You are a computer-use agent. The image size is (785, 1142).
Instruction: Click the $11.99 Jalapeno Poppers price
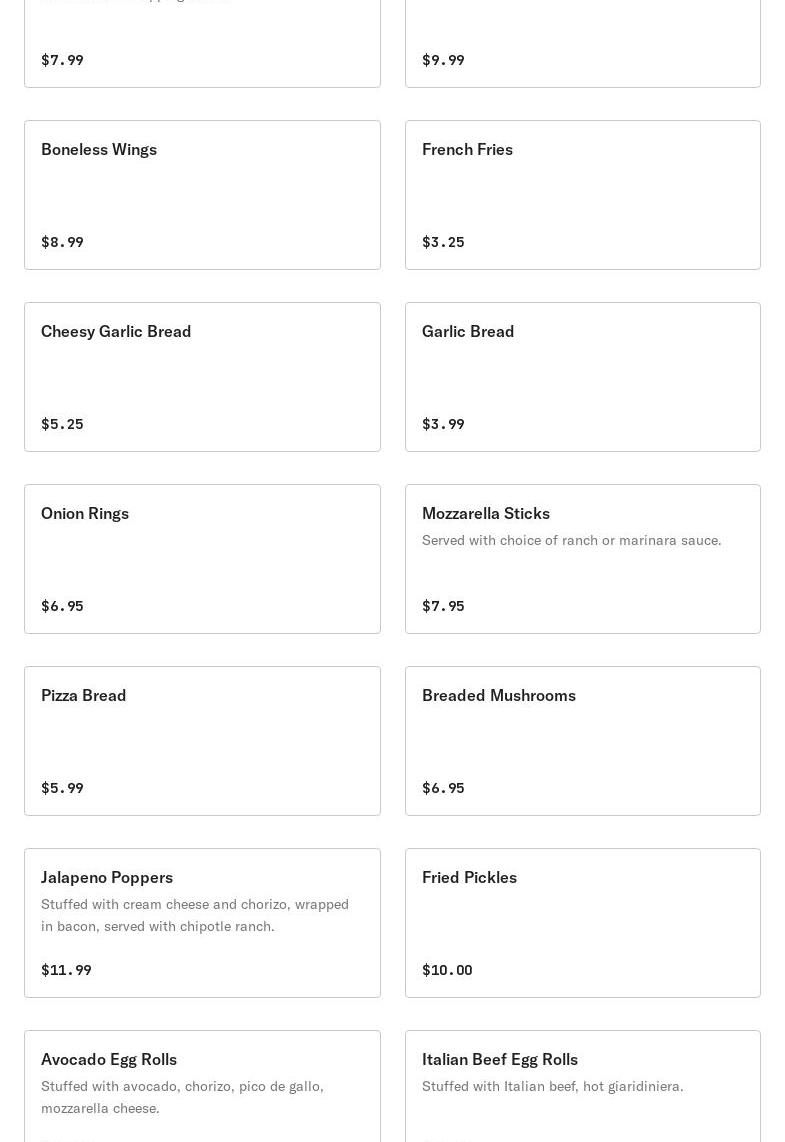[x=66, y=970]
